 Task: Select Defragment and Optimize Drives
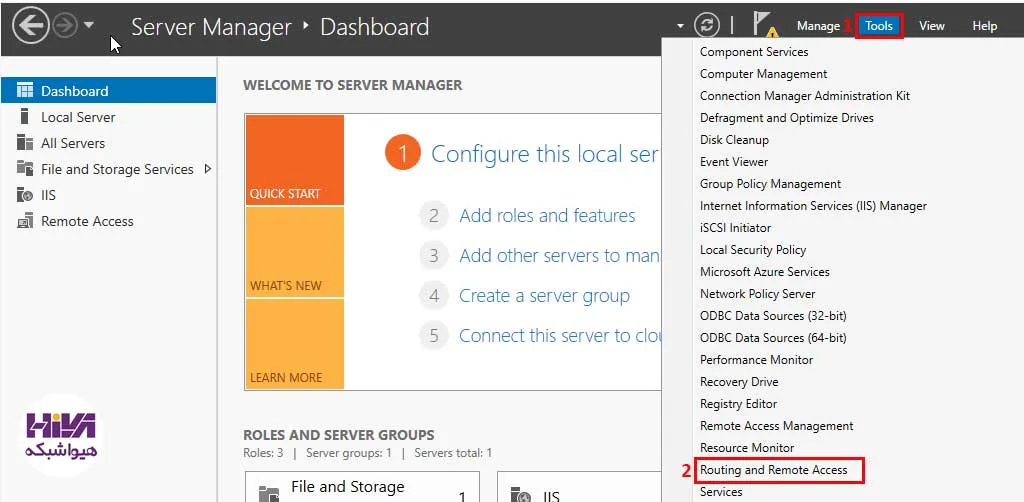click(x=786, y=118)
